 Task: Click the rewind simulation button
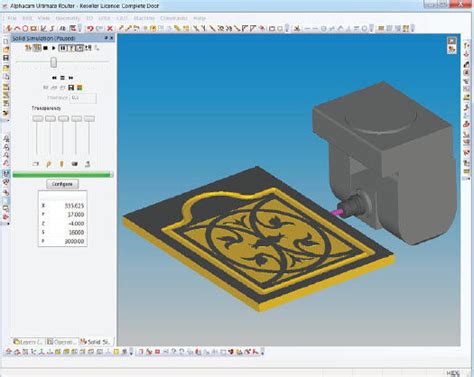click(x=54, y=78)
